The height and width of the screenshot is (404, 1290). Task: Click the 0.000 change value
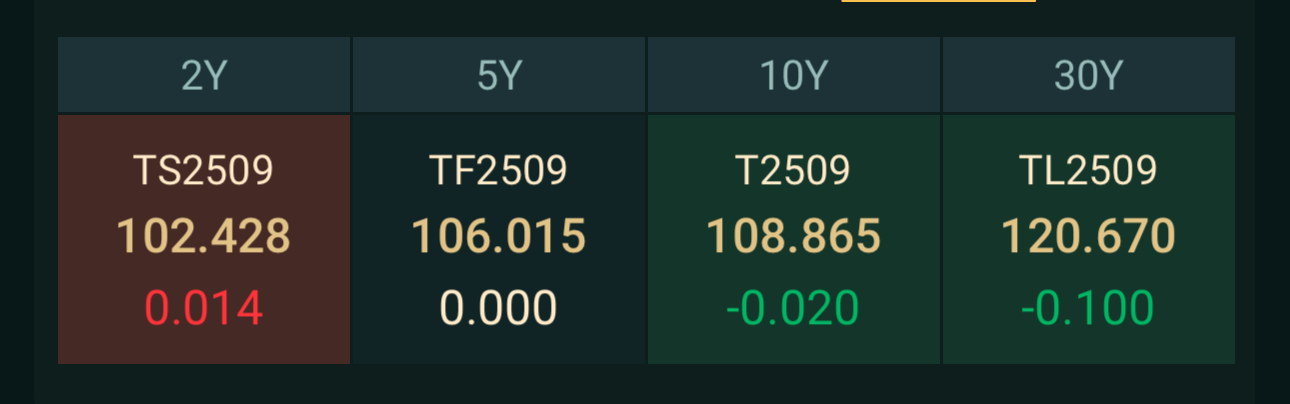pos(499,308)
